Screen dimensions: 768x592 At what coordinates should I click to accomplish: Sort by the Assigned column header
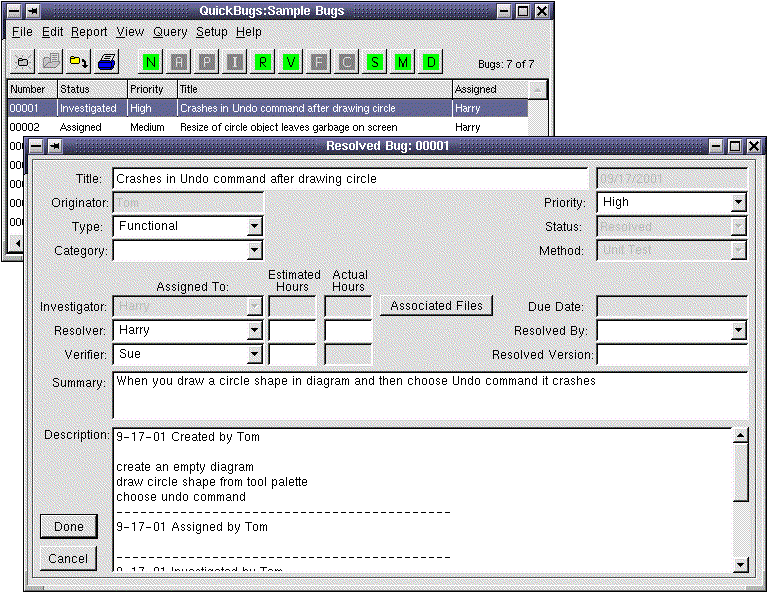(490, 89)
